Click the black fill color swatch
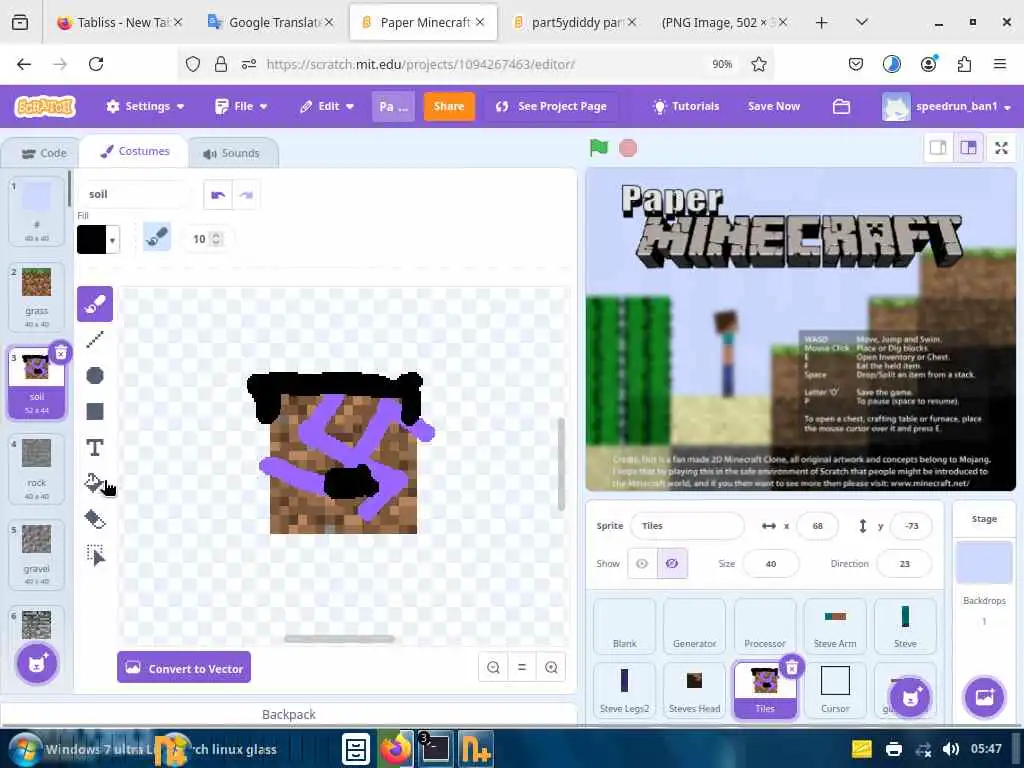The image size is (1024, 768). [x=91, y=240]
